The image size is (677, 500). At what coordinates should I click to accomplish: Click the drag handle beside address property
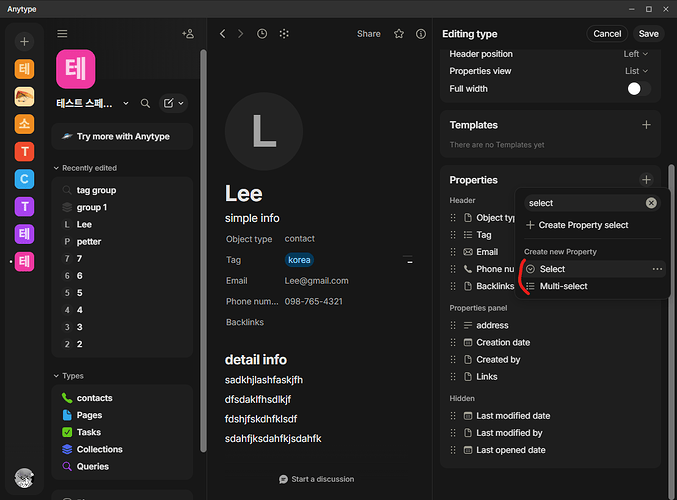[453, 325]
